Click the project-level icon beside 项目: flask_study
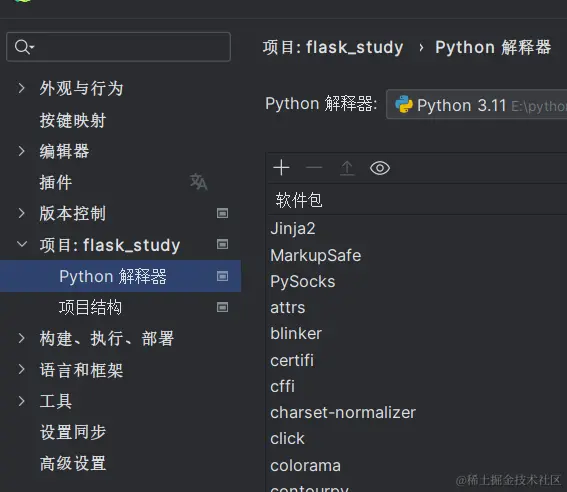This screenshot has width=567, height=492. coord(222,244)
